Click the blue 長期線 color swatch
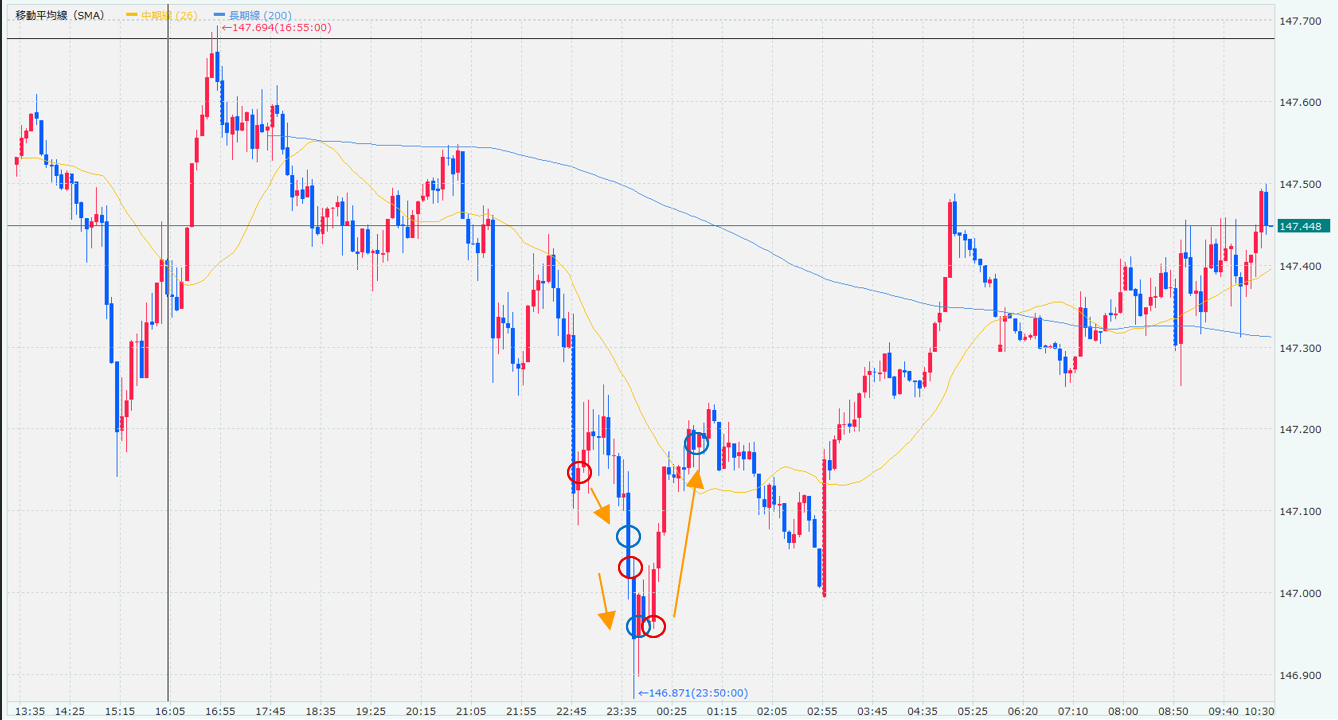The image size is (1338, 720). [x=220, y=15]
